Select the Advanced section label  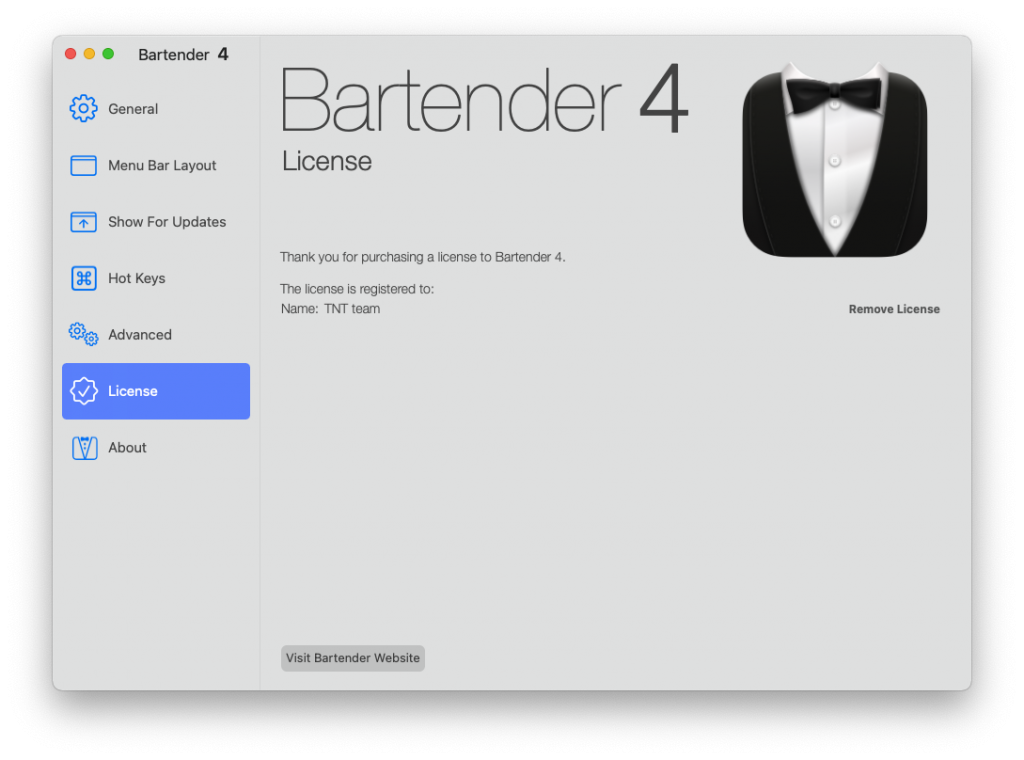(x=140, y=334)
